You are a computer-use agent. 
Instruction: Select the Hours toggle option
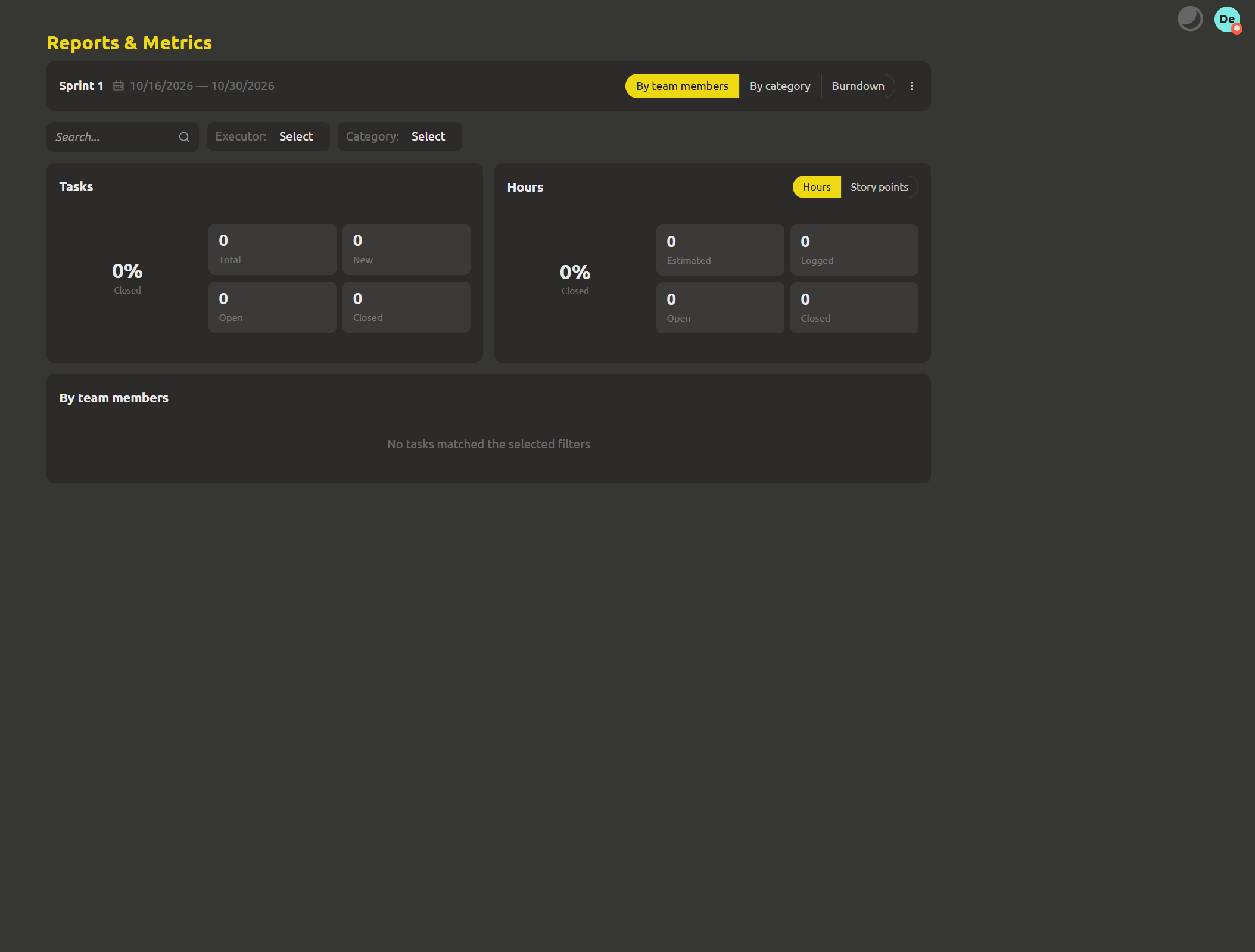coord(816,187)
